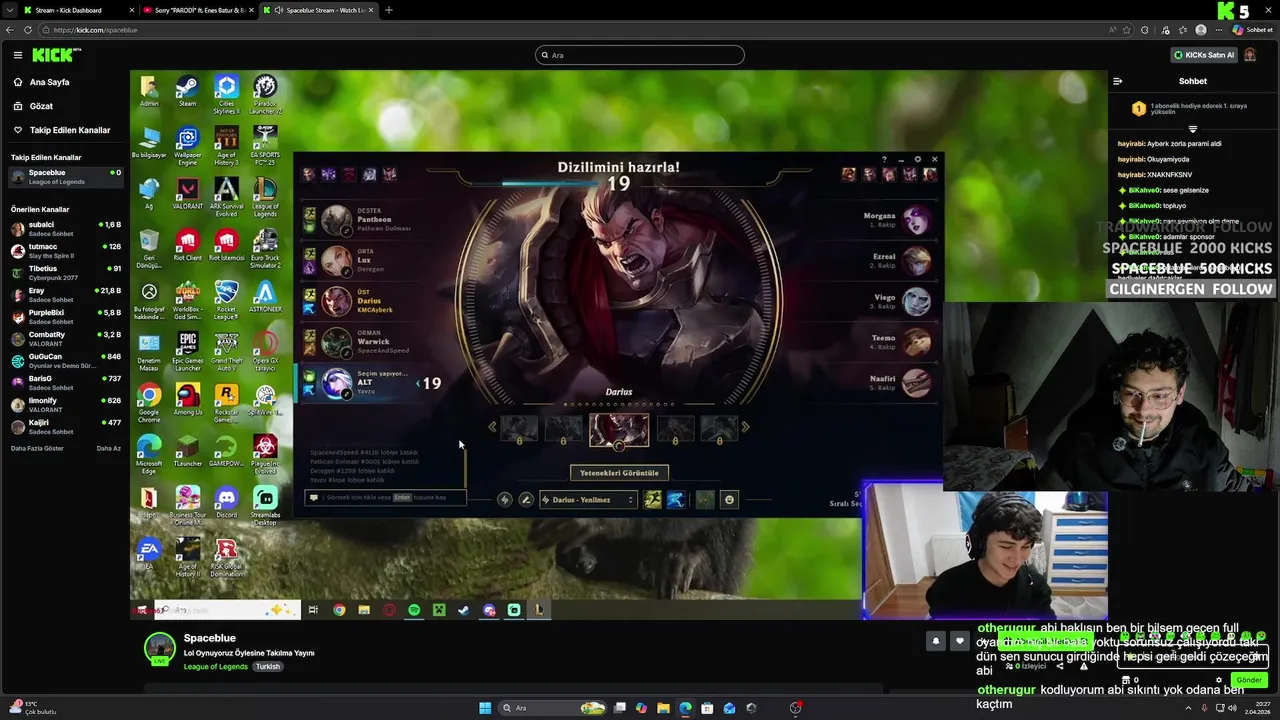Click the Kick search field Ara
The width and height of the screenshot is (1280, 720).
(640, 55)
